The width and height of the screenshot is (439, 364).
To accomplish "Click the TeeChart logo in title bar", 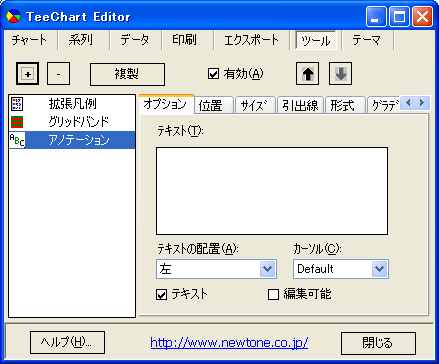I will click(x=13, y=16).
